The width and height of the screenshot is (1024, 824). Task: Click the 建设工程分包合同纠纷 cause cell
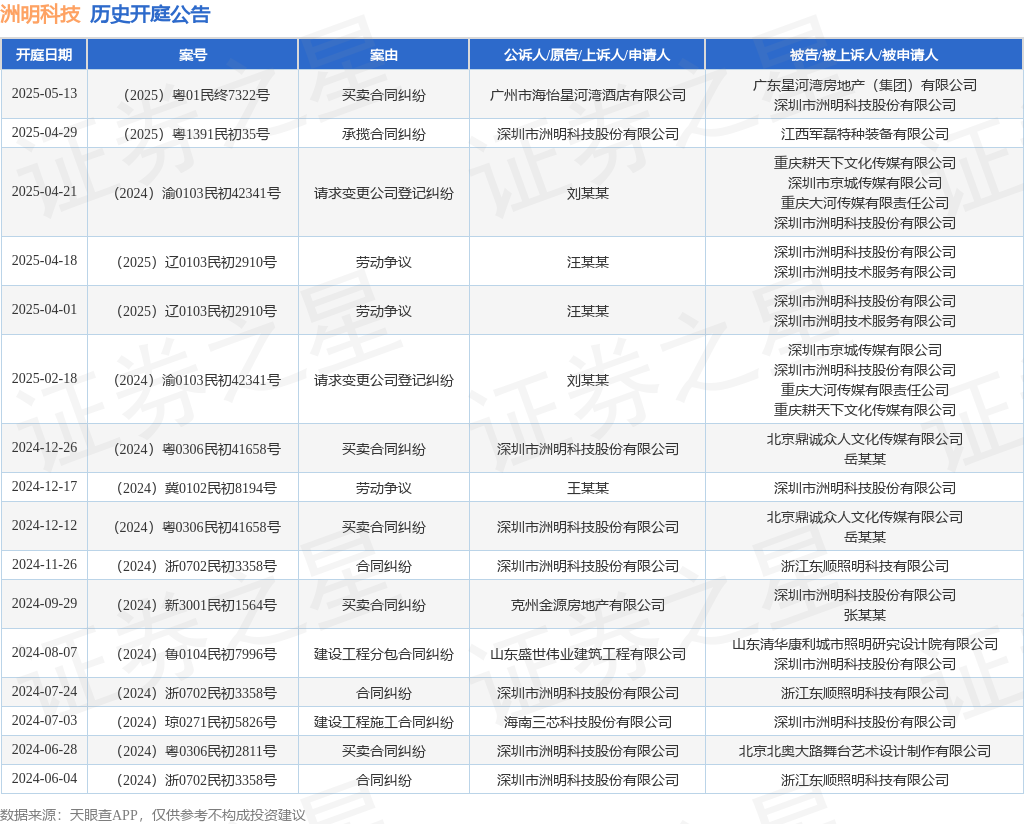coord(383,654)
